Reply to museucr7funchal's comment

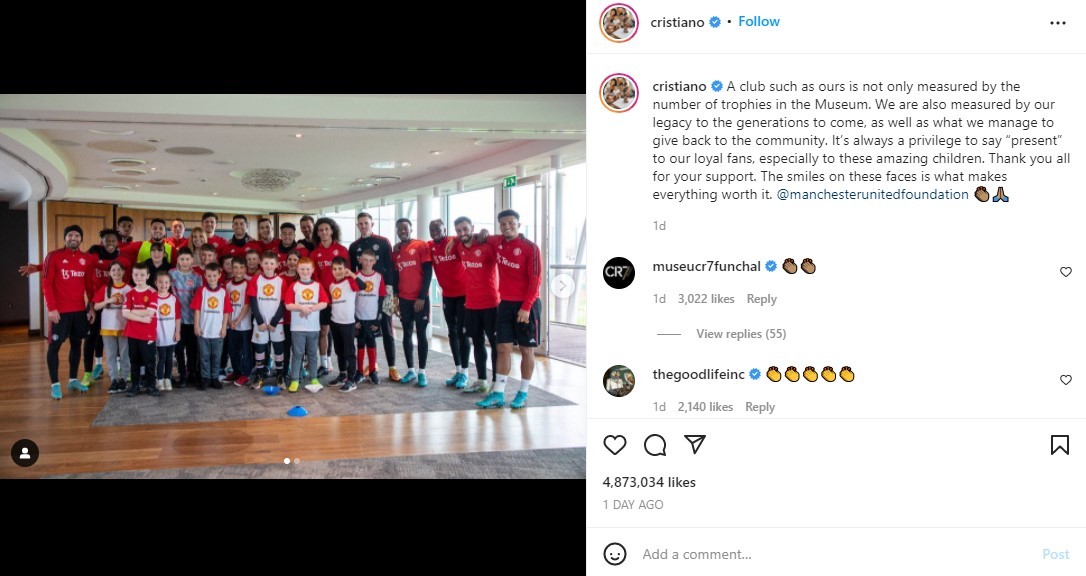click(x=762, y=299)
